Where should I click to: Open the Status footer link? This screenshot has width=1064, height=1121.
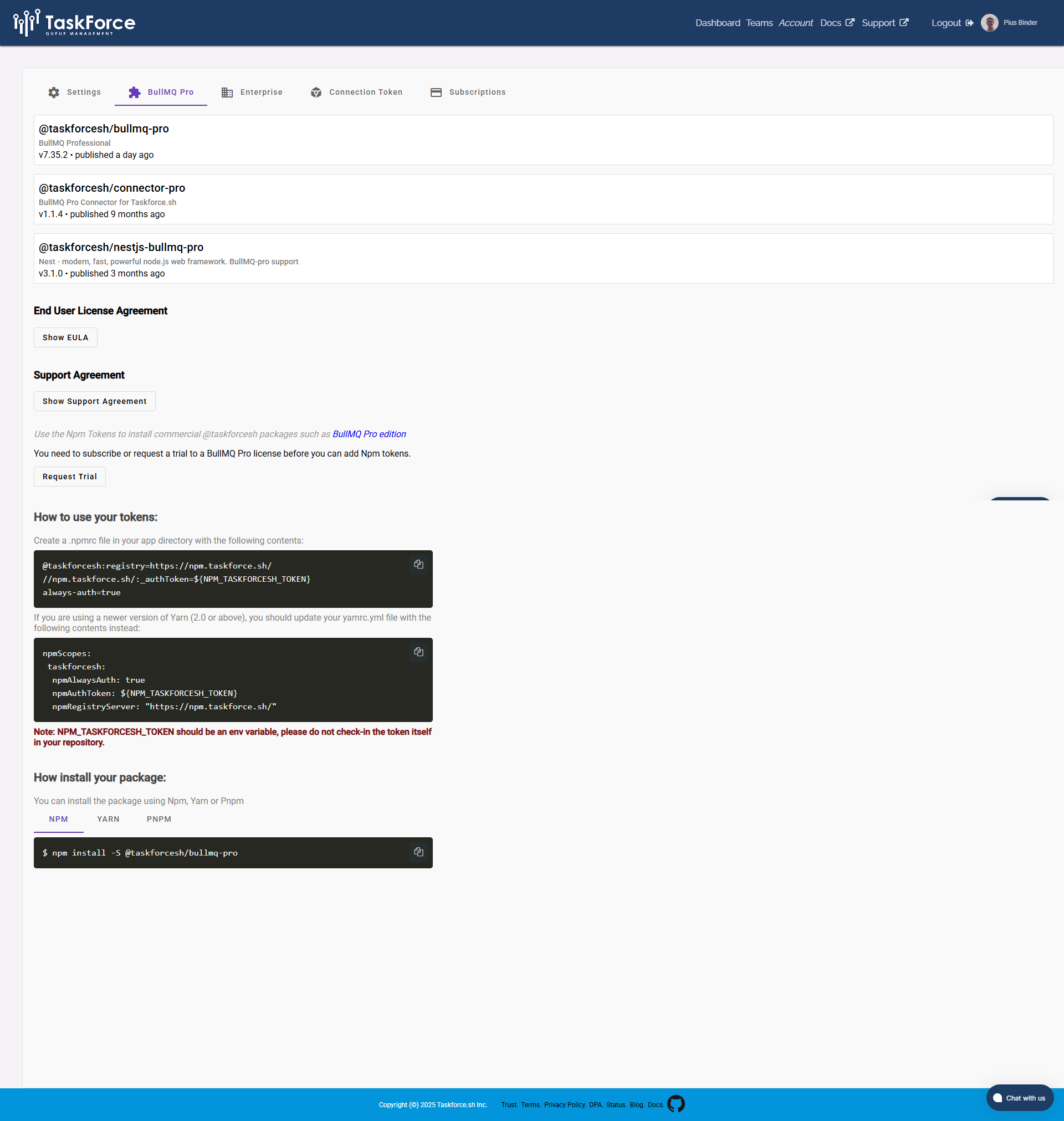tap(616, 1104)
